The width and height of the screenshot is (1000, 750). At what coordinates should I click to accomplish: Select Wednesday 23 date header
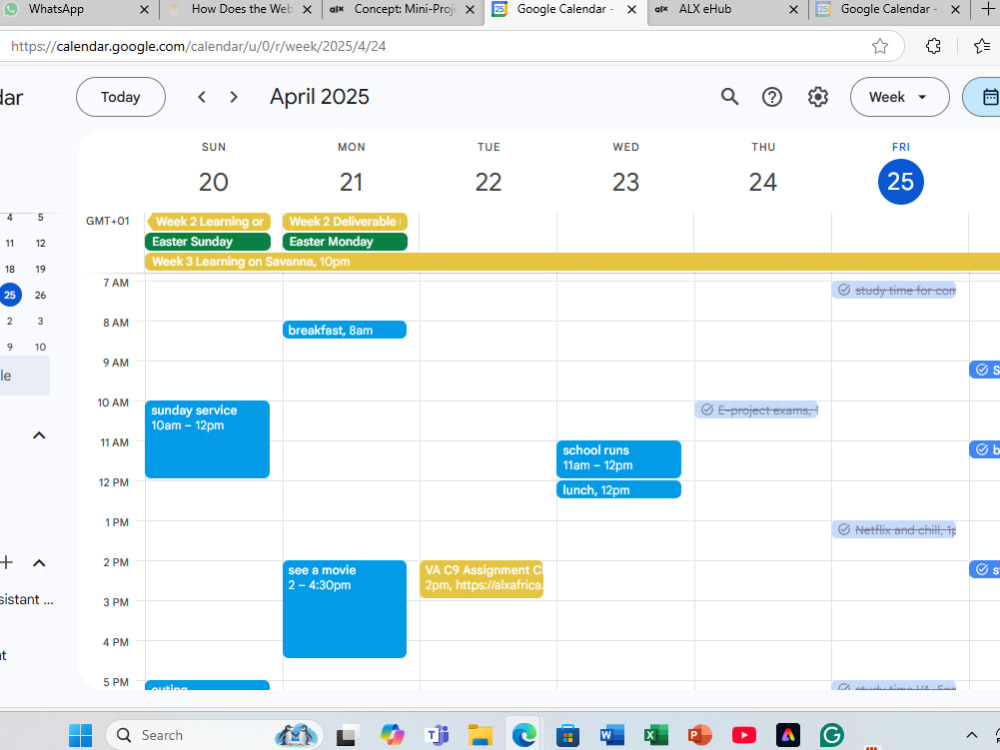click(x=626, y=182)
